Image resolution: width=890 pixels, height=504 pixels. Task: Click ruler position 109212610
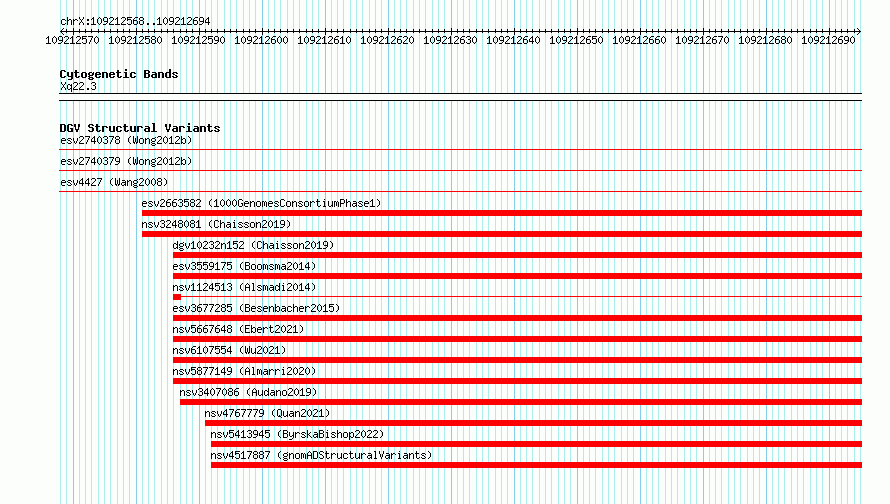(x=324, y=40)
